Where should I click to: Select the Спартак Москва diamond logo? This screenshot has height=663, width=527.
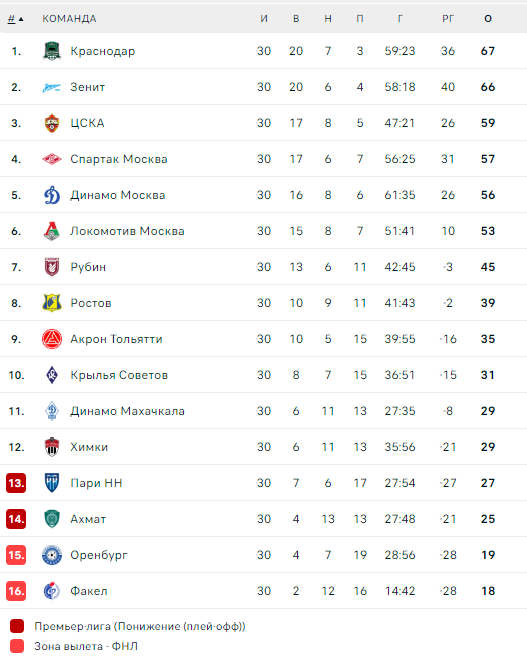(x=52, y=159)
